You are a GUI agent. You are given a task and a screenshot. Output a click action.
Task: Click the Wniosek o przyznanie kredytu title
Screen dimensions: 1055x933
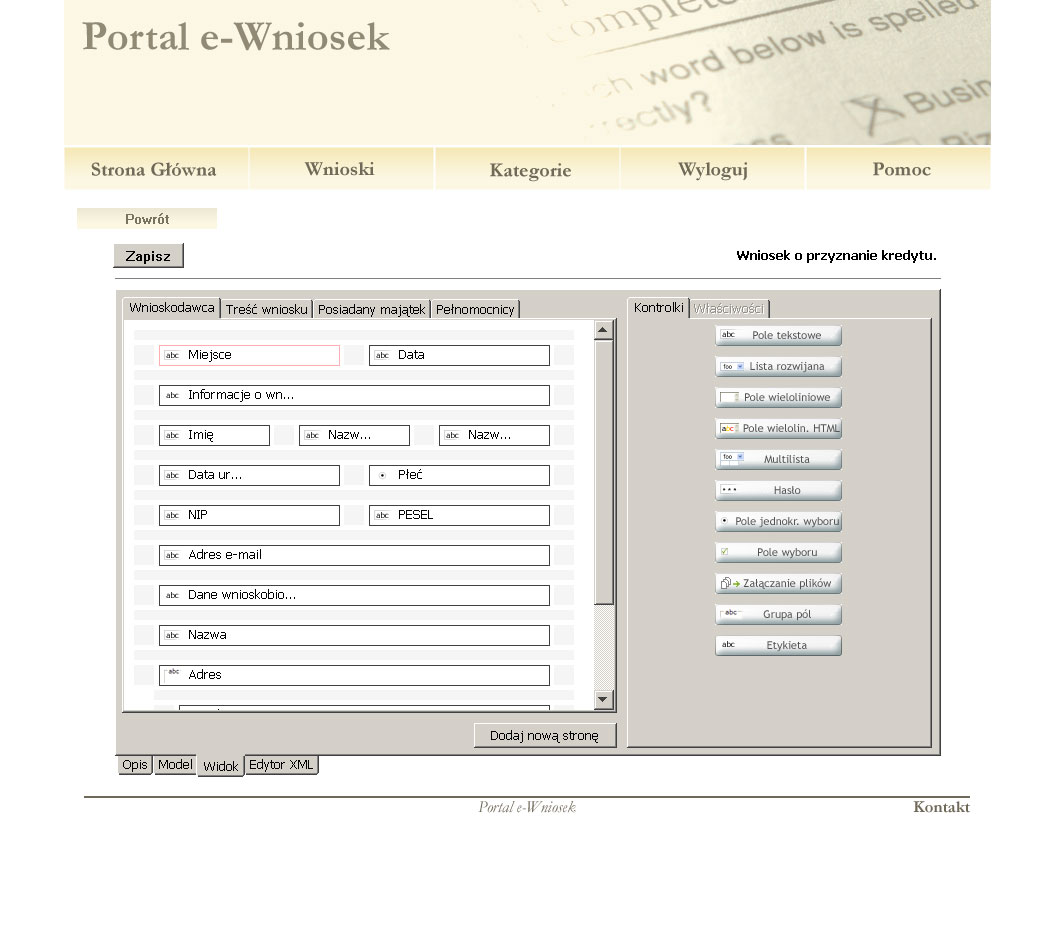(836, 256)
